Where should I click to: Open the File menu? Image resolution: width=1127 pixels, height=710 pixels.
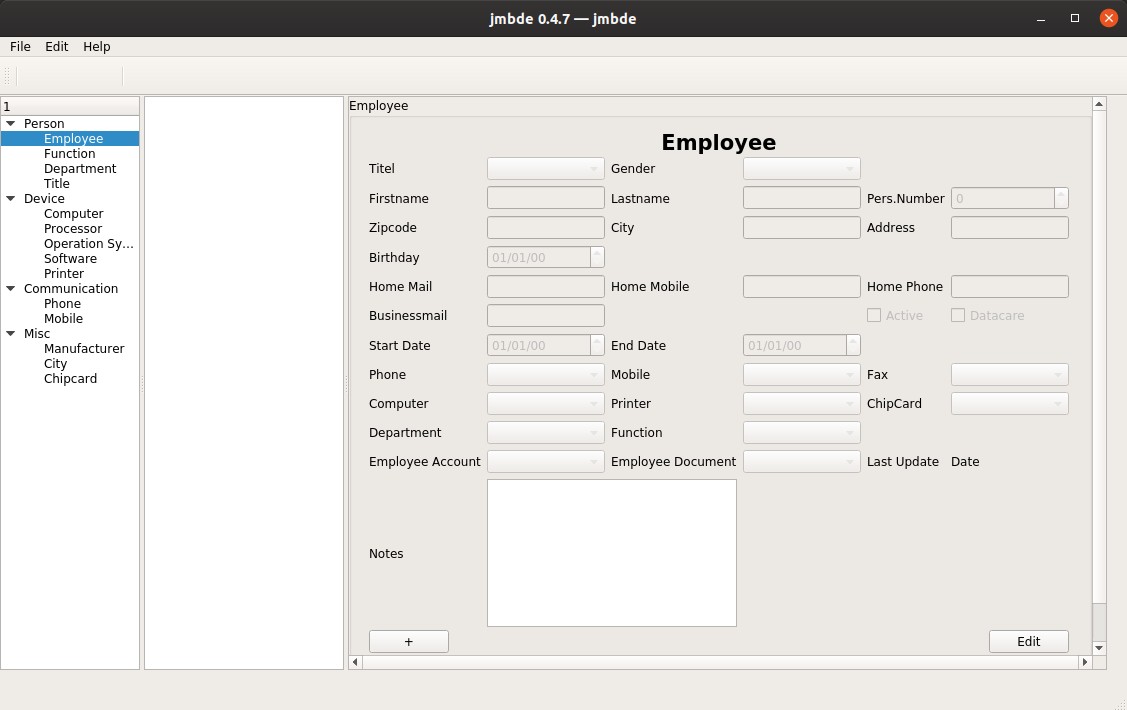click(20, 47)
